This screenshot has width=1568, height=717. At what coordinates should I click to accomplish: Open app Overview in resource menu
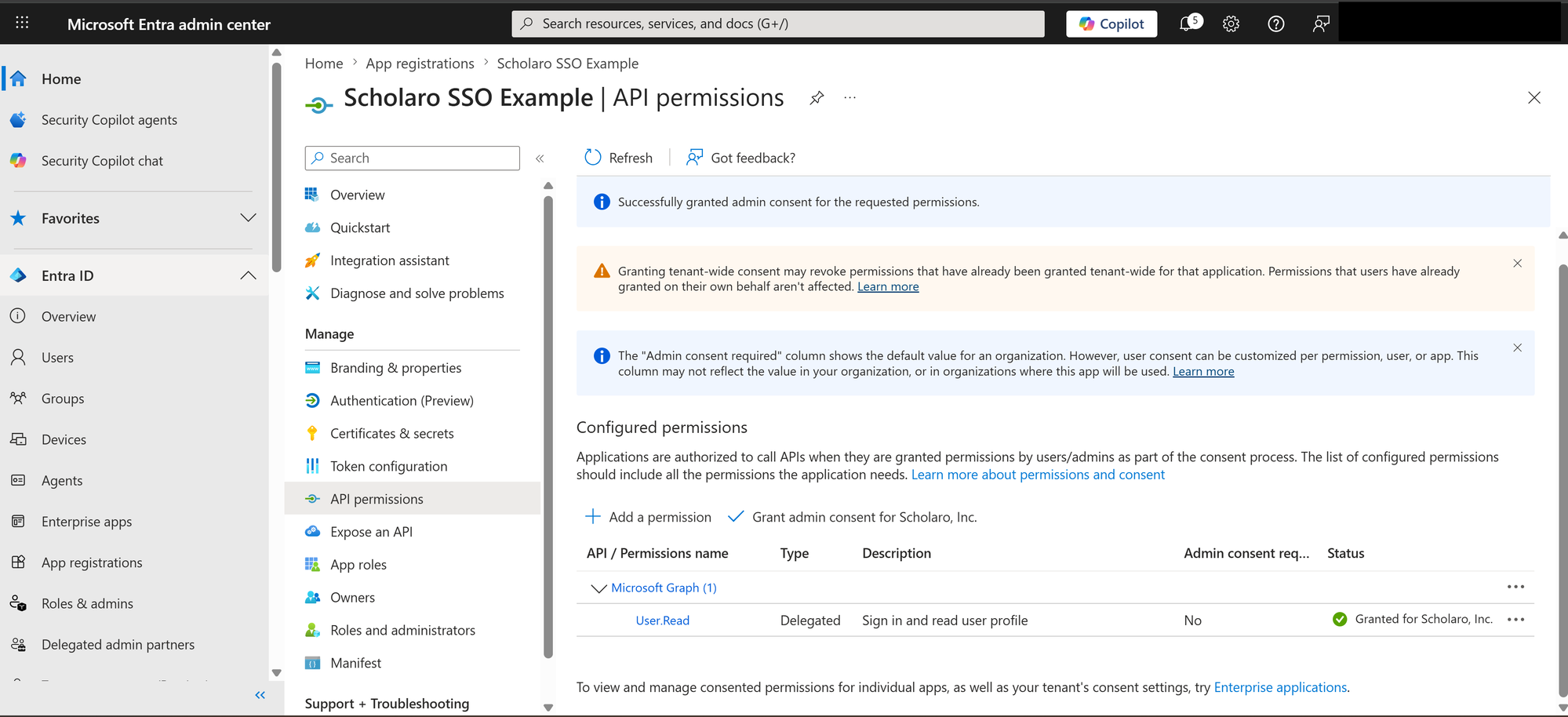(358, 195)
